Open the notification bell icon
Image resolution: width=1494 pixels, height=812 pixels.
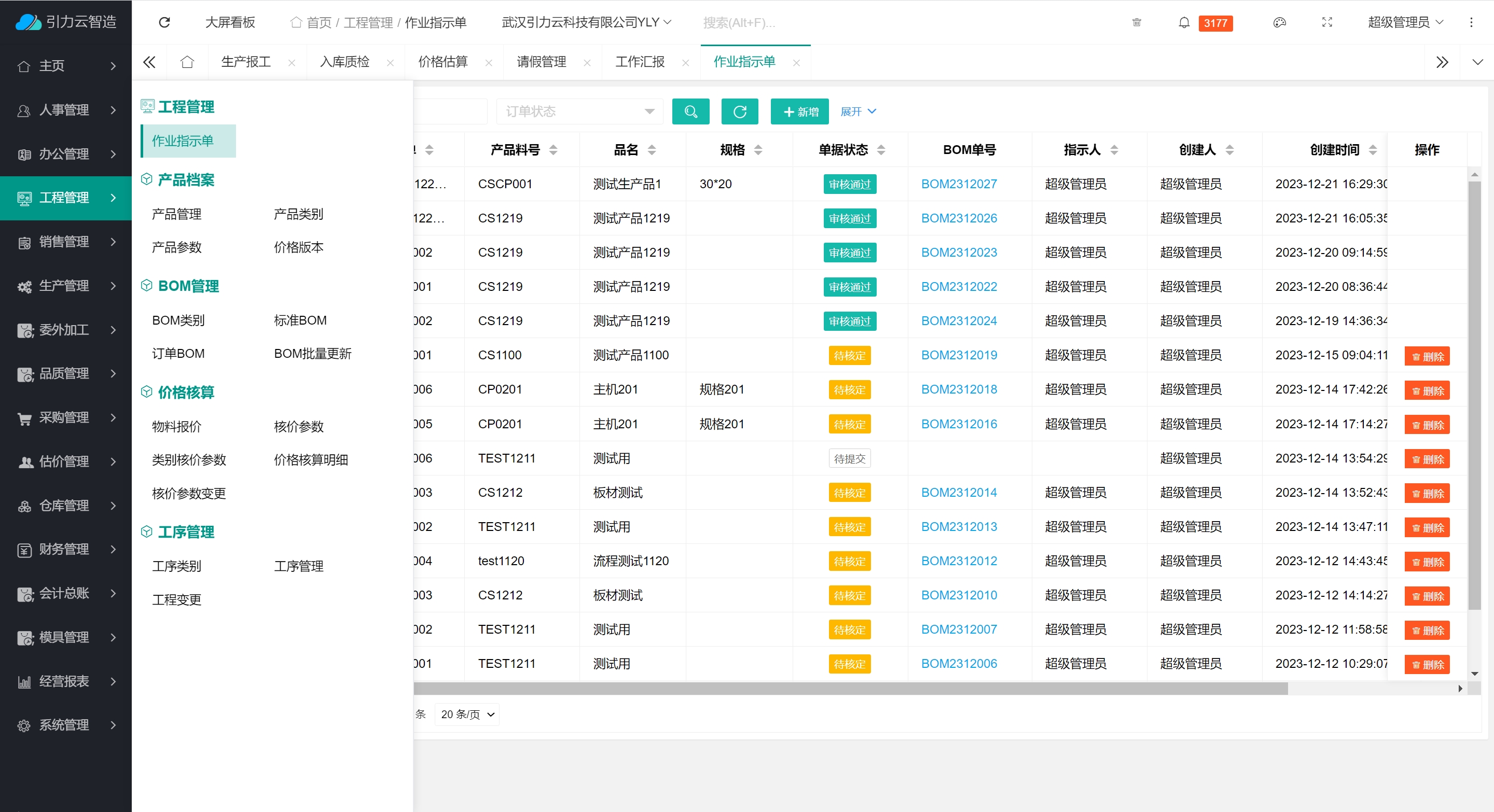[x=1184, y=23]
